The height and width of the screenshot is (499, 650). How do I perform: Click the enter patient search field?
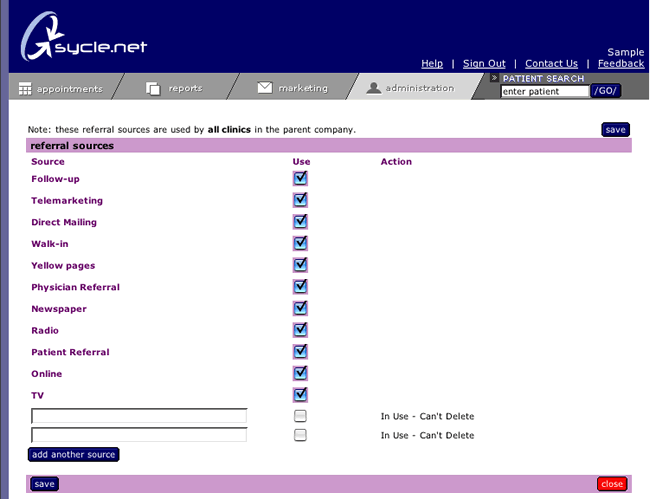[545, 92]
